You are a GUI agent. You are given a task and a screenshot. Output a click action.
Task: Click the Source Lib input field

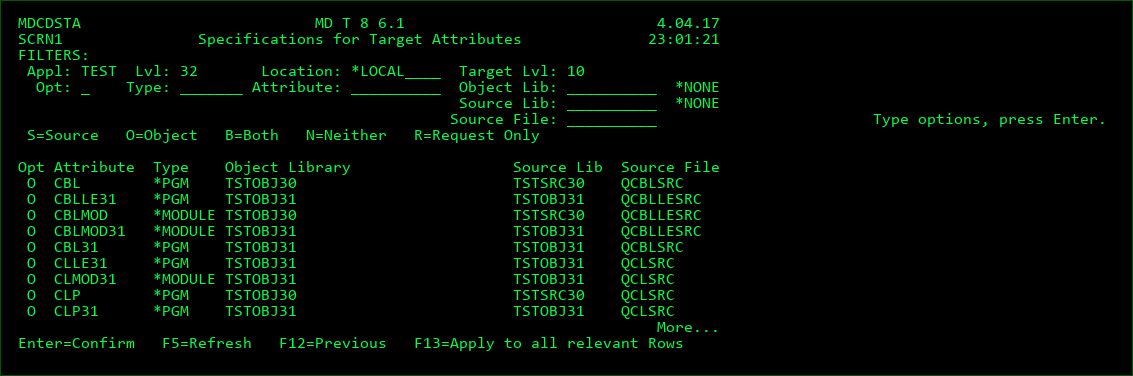pyautogui.click(x=611, y=103)
